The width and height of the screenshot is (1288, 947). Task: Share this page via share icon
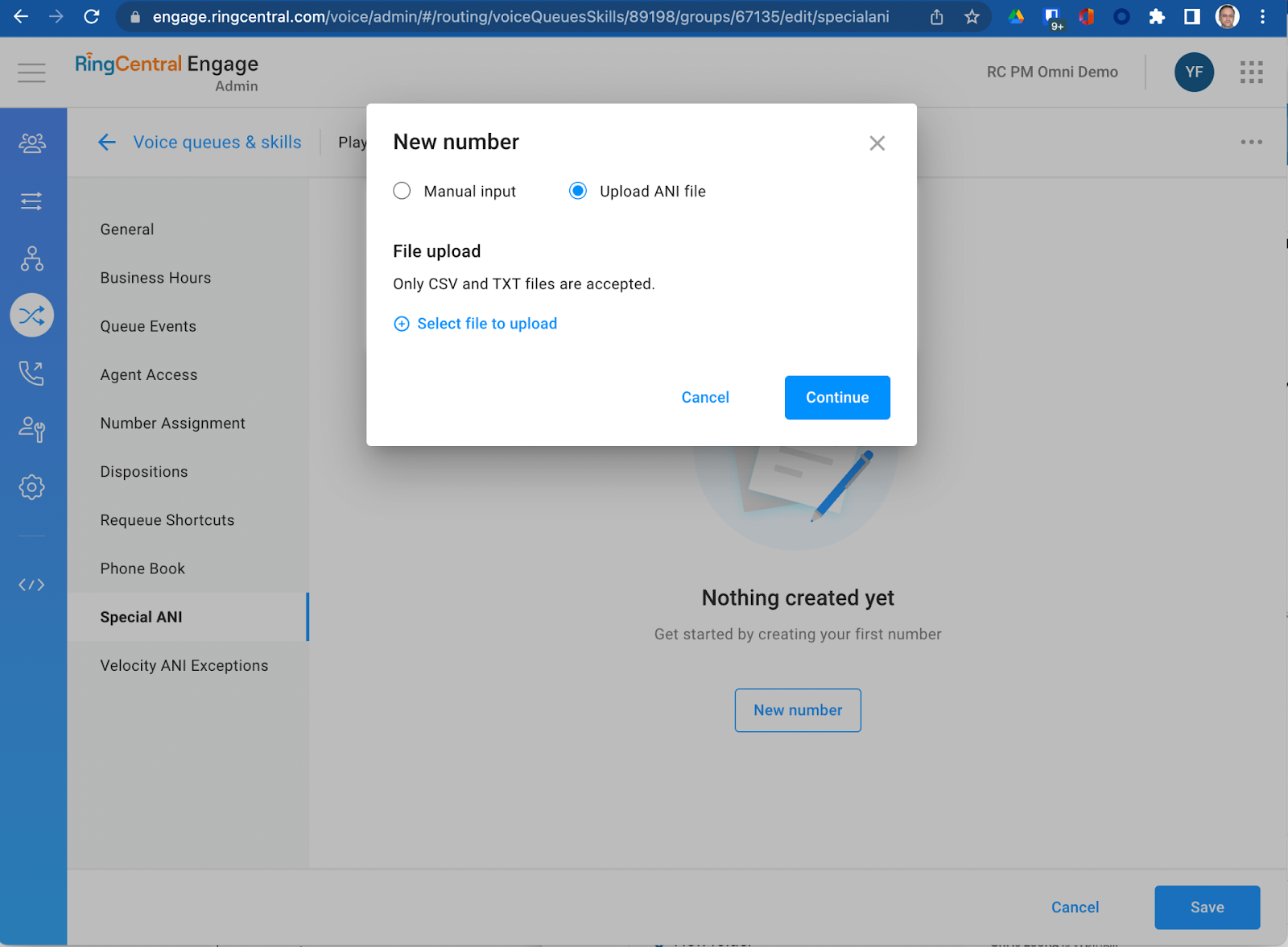937,17
